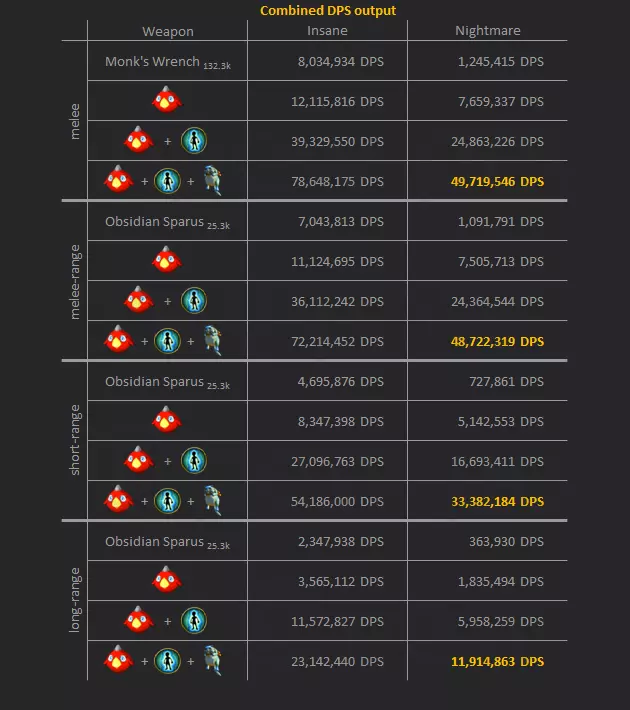Click the red bird icon beside 12,115,816 DPS

pos(166,100)
